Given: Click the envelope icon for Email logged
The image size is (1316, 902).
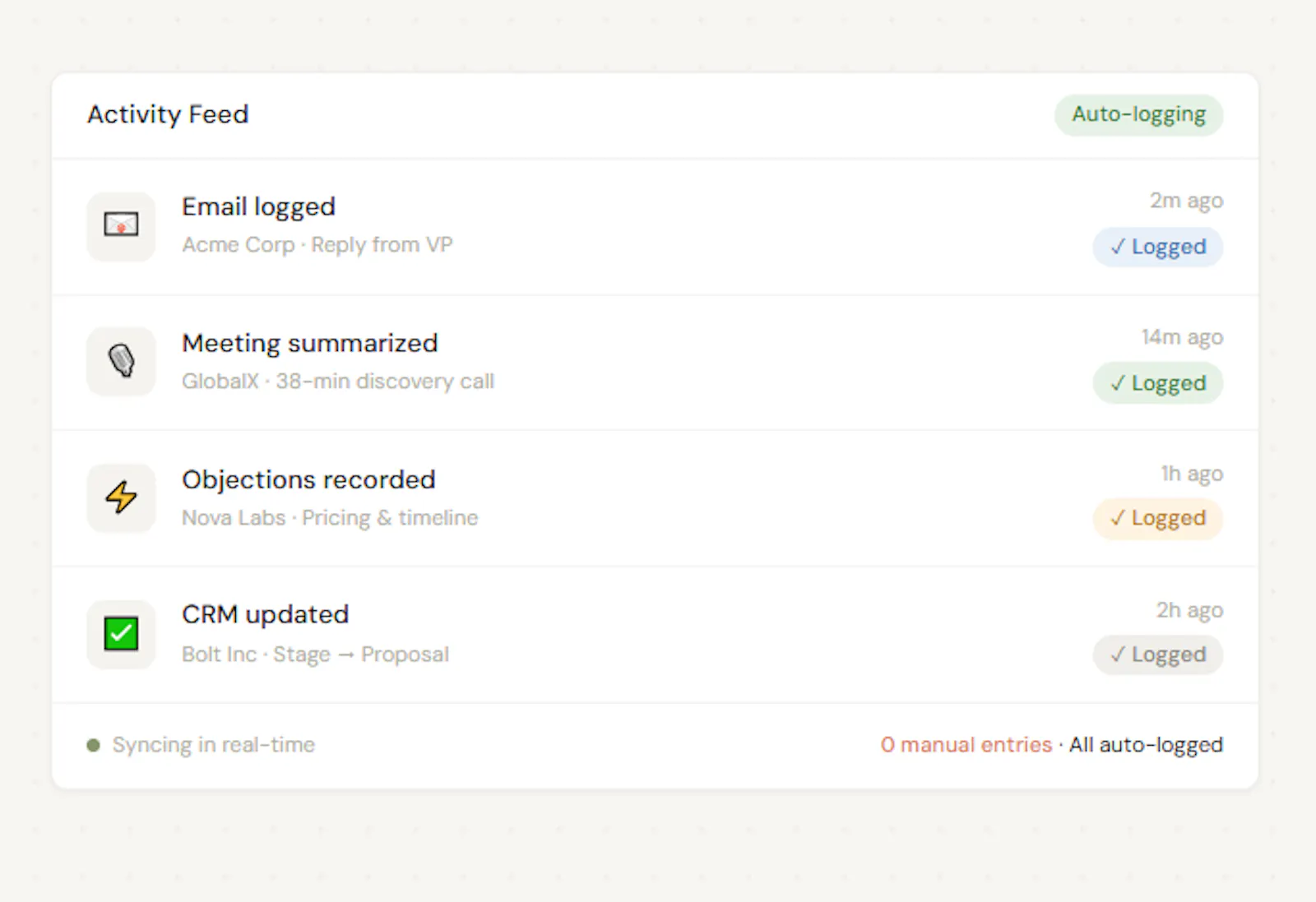Looking at the screenshot, I should click(121, 226).
